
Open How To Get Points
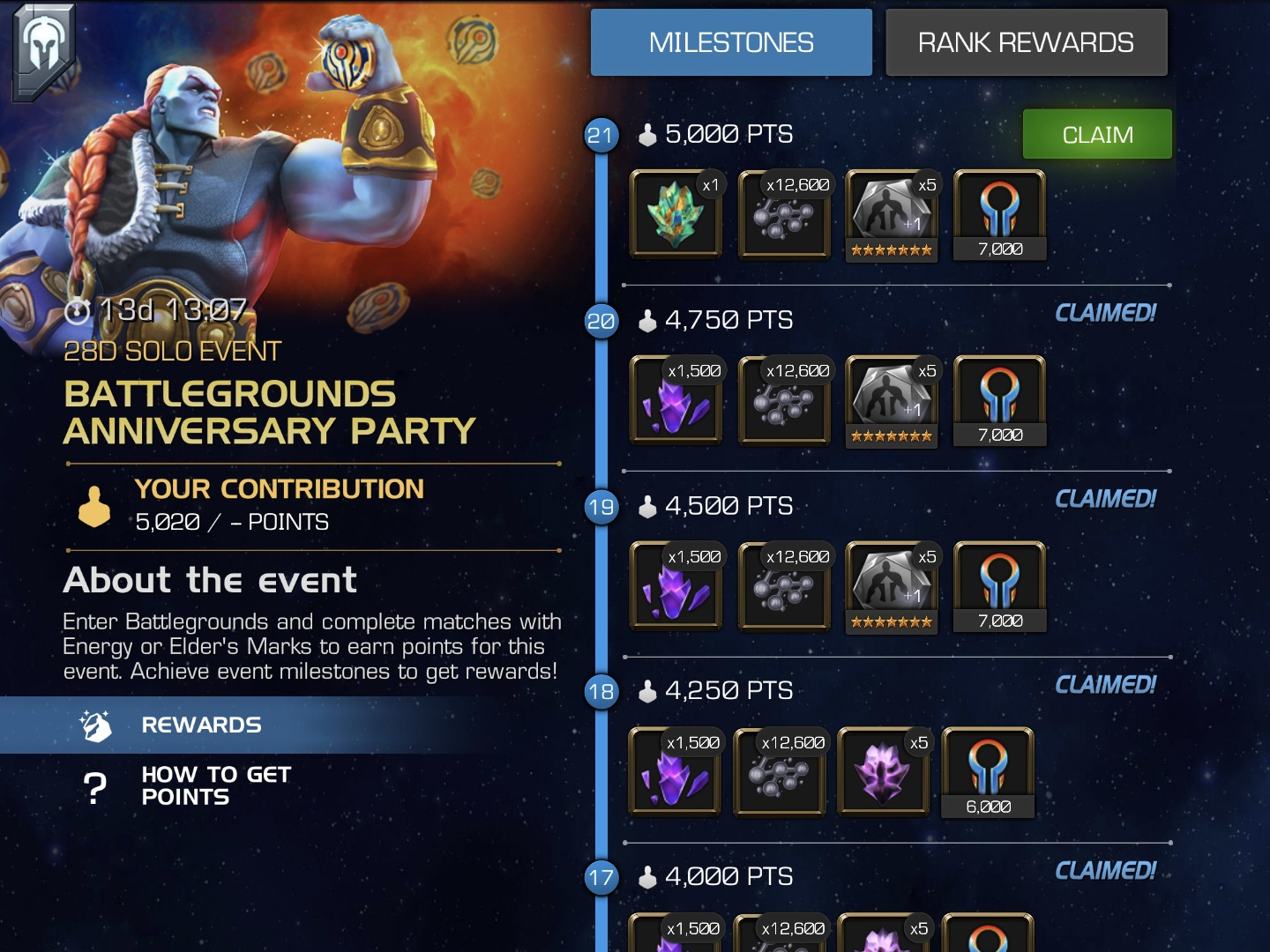216,785
